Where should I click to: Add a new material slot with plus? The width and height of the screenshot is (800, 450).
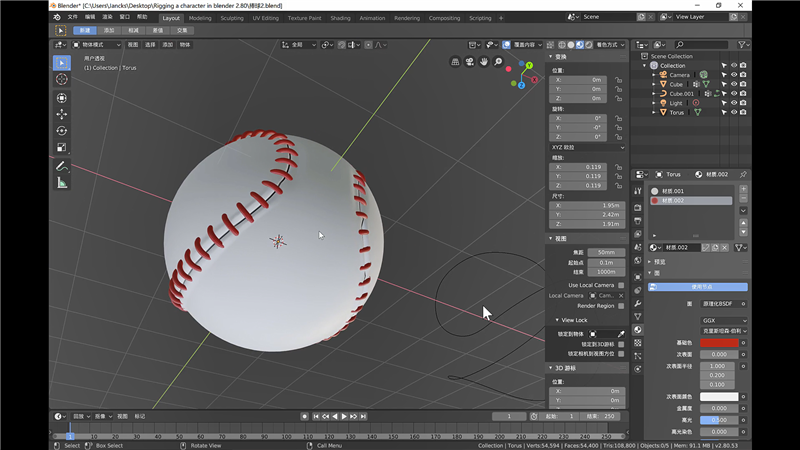(743, 189)
